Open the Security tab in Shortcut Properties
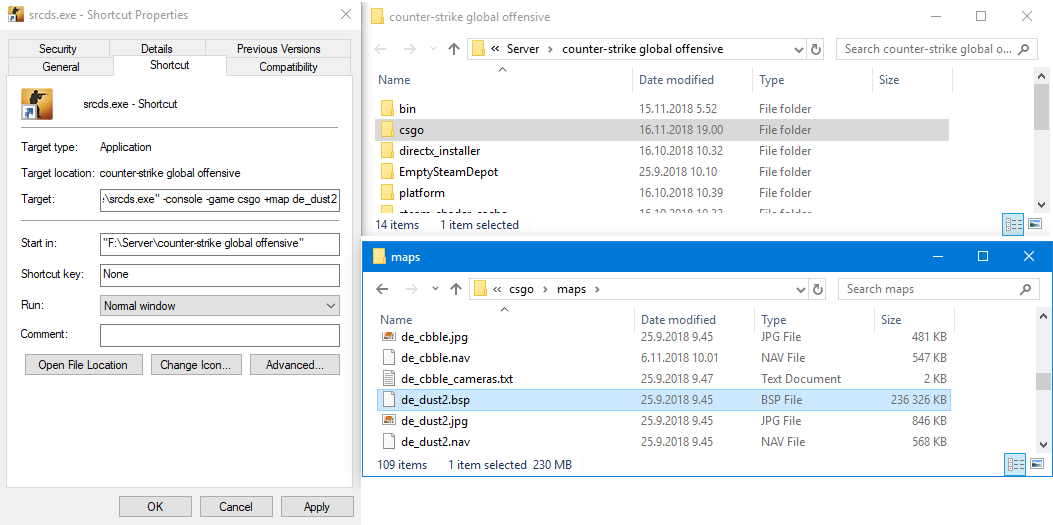This screenshot has height=525, width=1053. pos(58,49)
